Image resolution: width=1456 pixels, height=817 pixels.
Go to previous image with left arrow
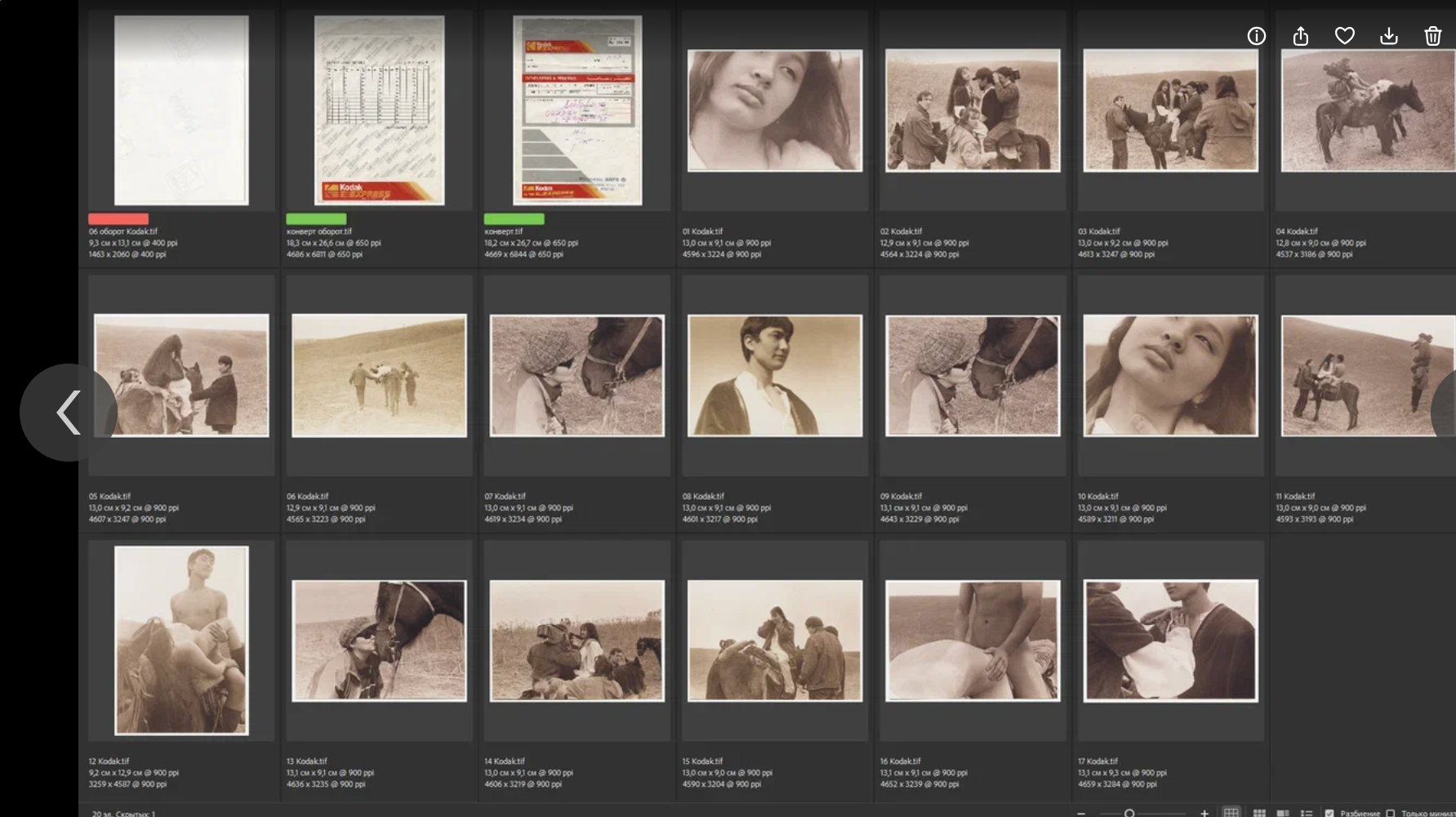pyautogui.click(x=69, y=413)
